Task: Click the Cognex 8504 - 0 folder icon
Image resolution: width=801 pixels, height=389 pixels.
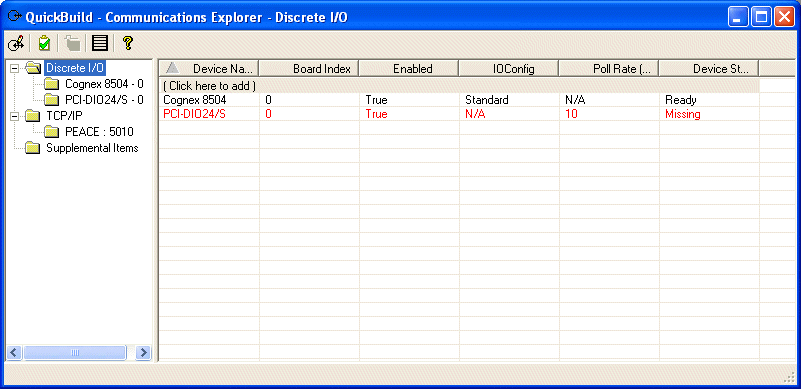Action: point(51,84)
